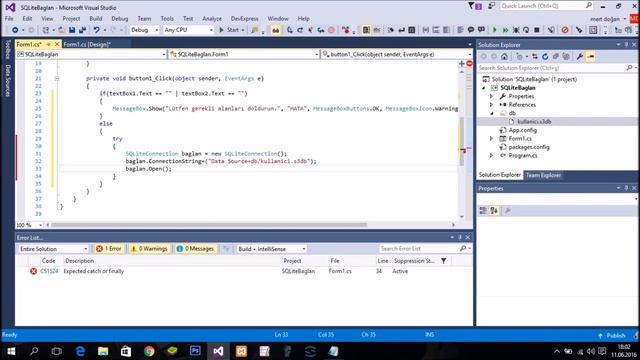The height and width of the screenshot is (360, 640).
Task: Click the editor horizontal scrollbar
Action: 209,225
